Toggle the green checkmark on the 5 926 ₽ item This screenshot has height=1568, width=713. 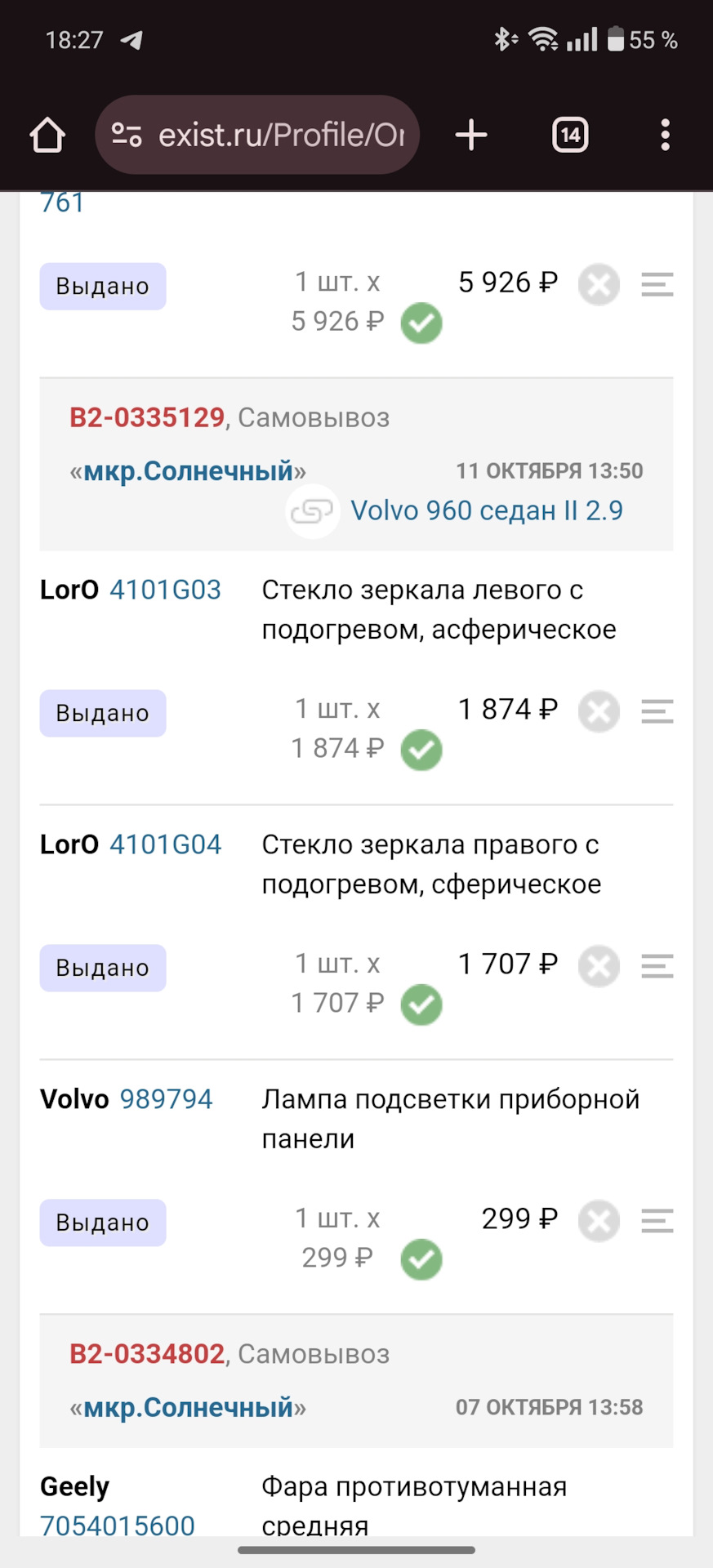click(x=421, y=323)
